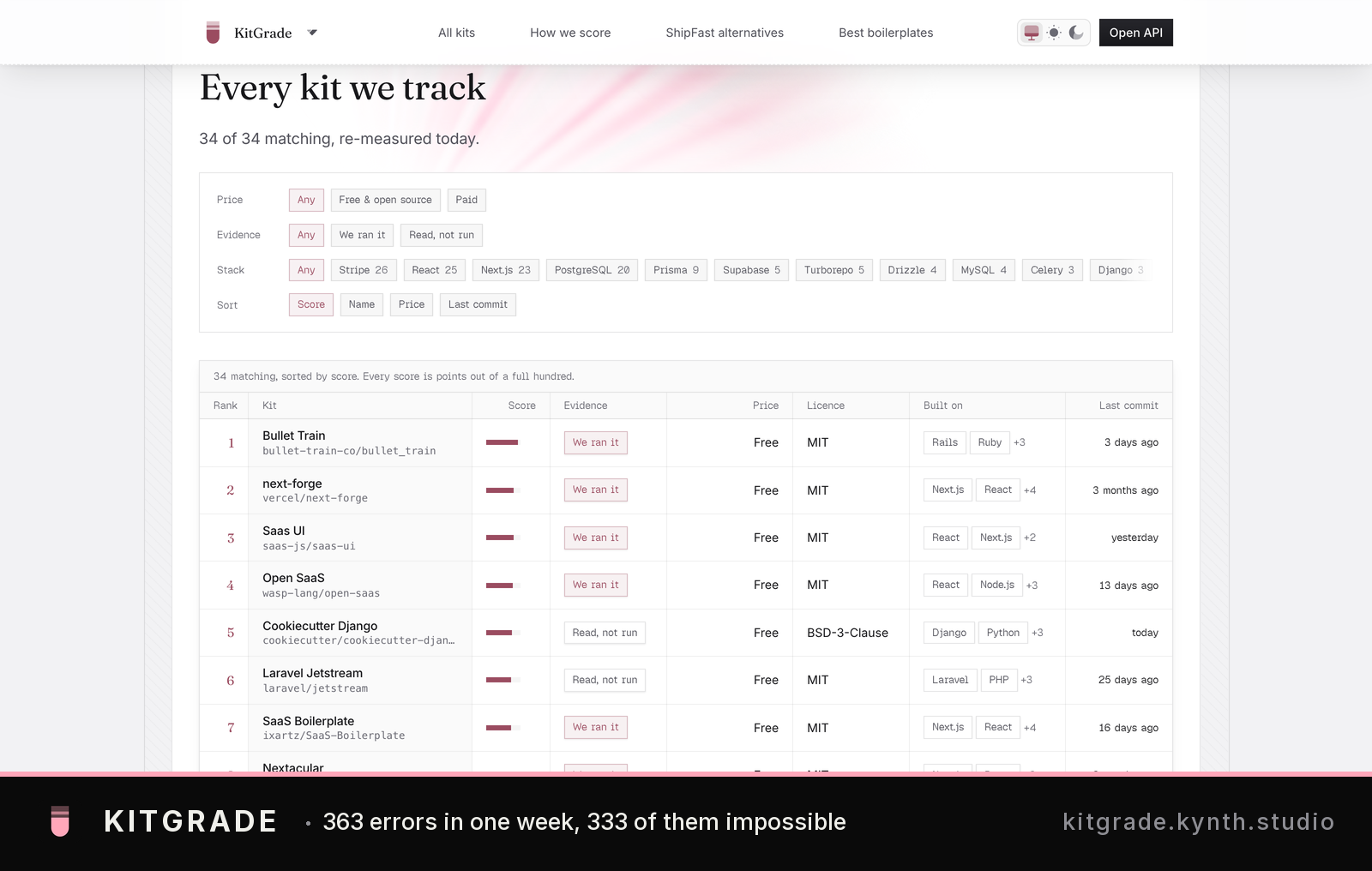Select Any in the Stack filter
Image resolution: width=1372 pixels, height=871 pixels.
point(306,270)
